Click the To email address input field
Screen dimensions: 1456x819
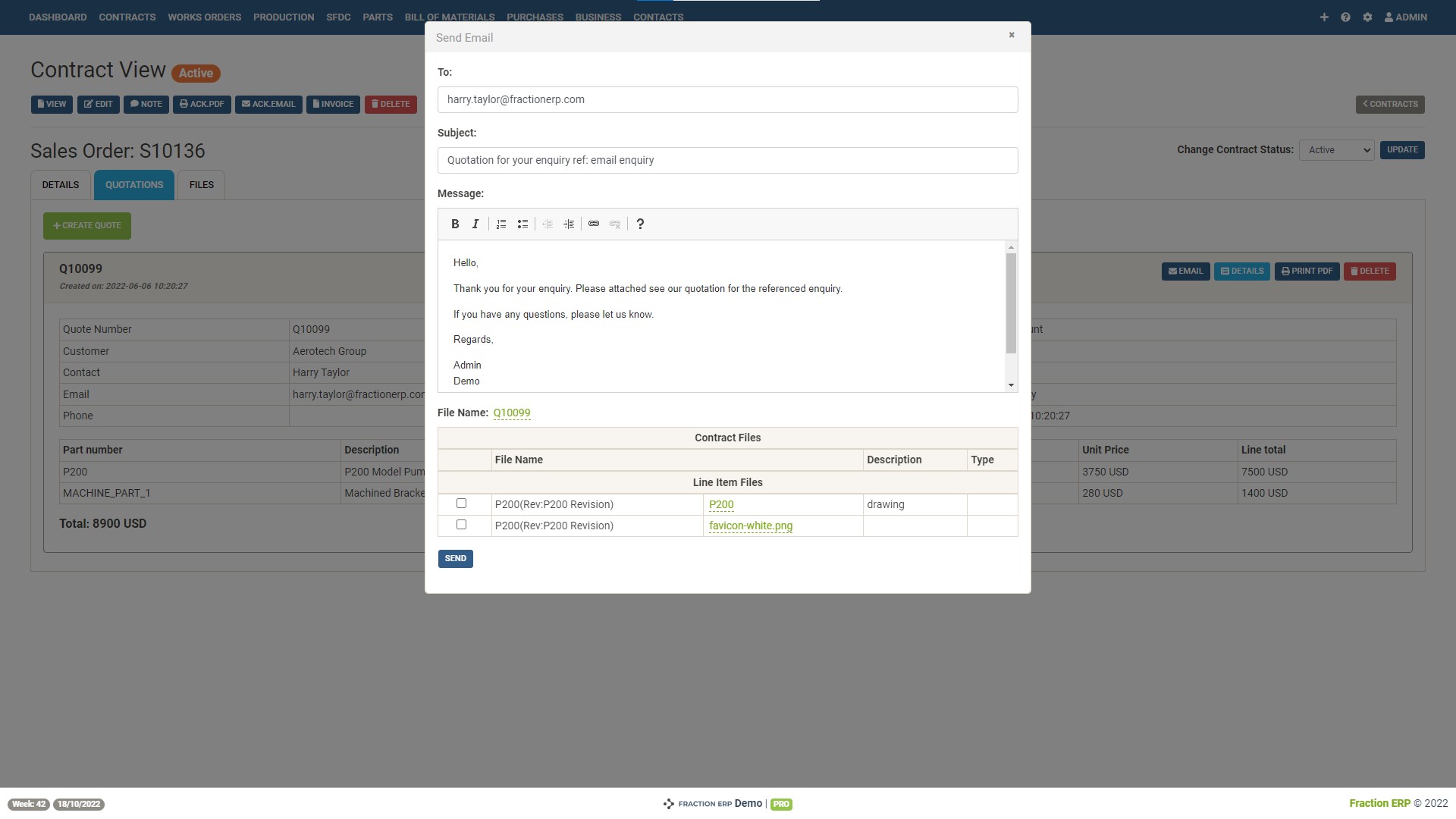(x=728, y=99)
